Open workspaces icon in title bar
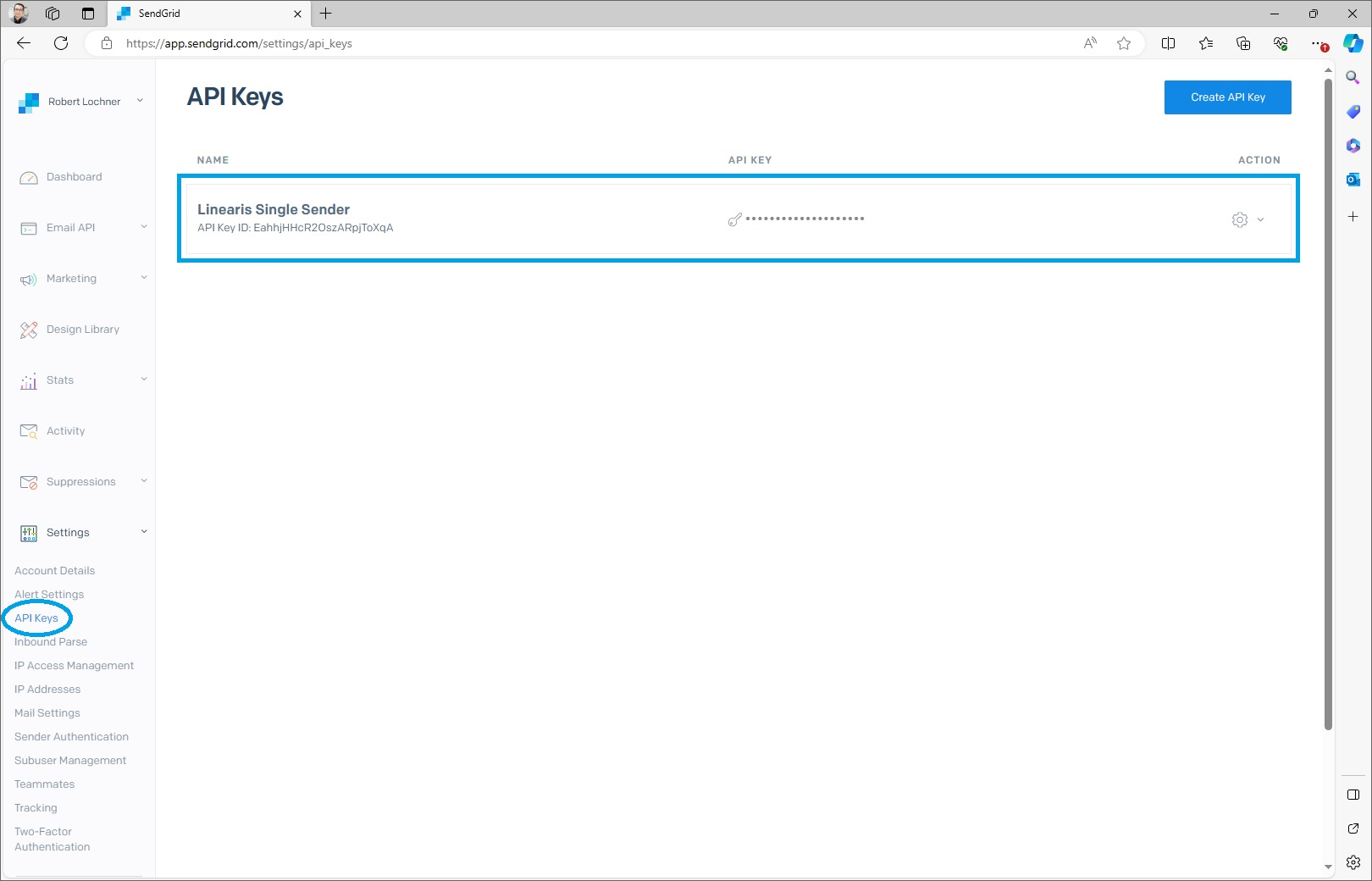Screen dimensions: 1372x881 tap(53, 14)
